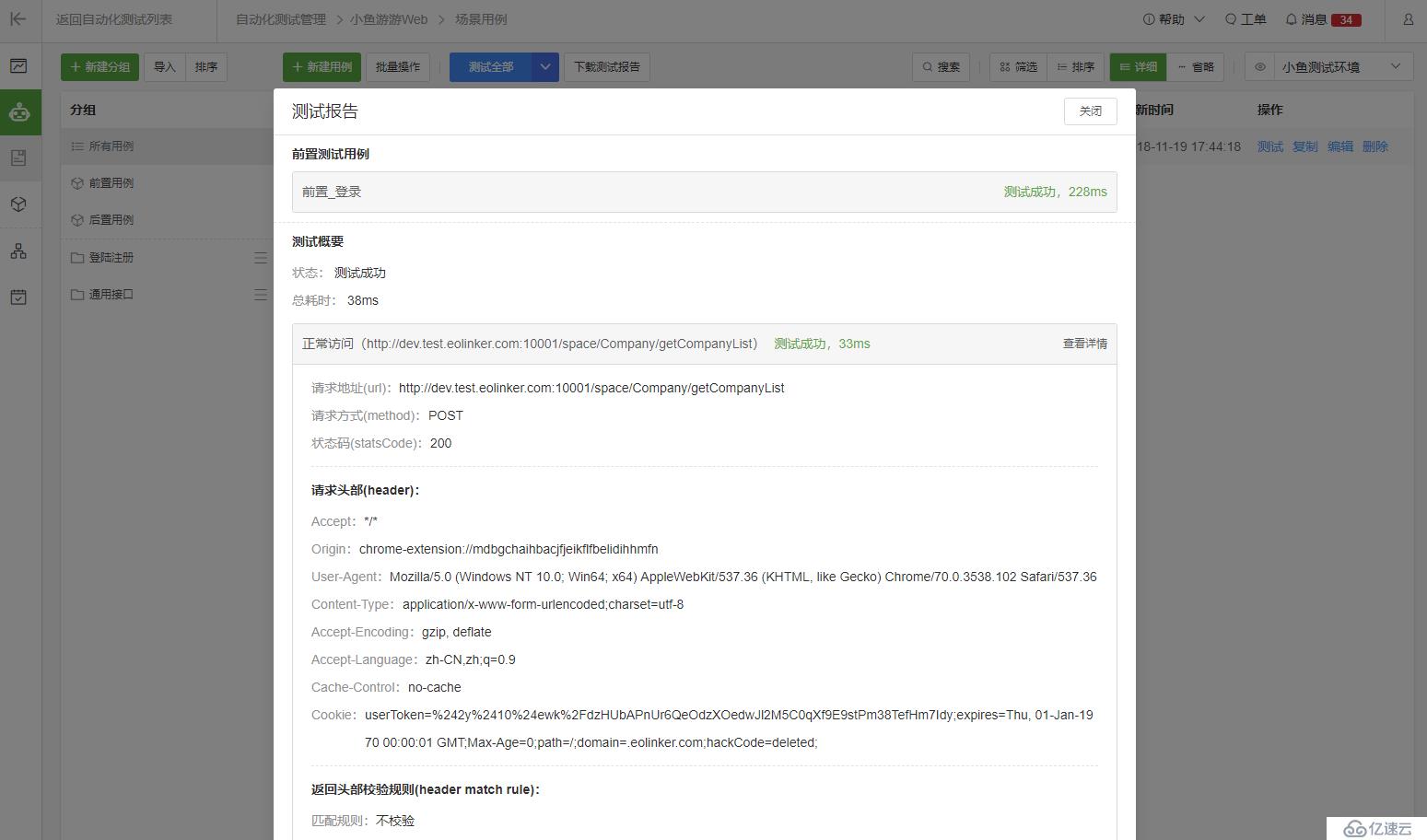This screenshot has height=840, width=1427.
Task: Click the POST method value
Action: tap(446, 415)
